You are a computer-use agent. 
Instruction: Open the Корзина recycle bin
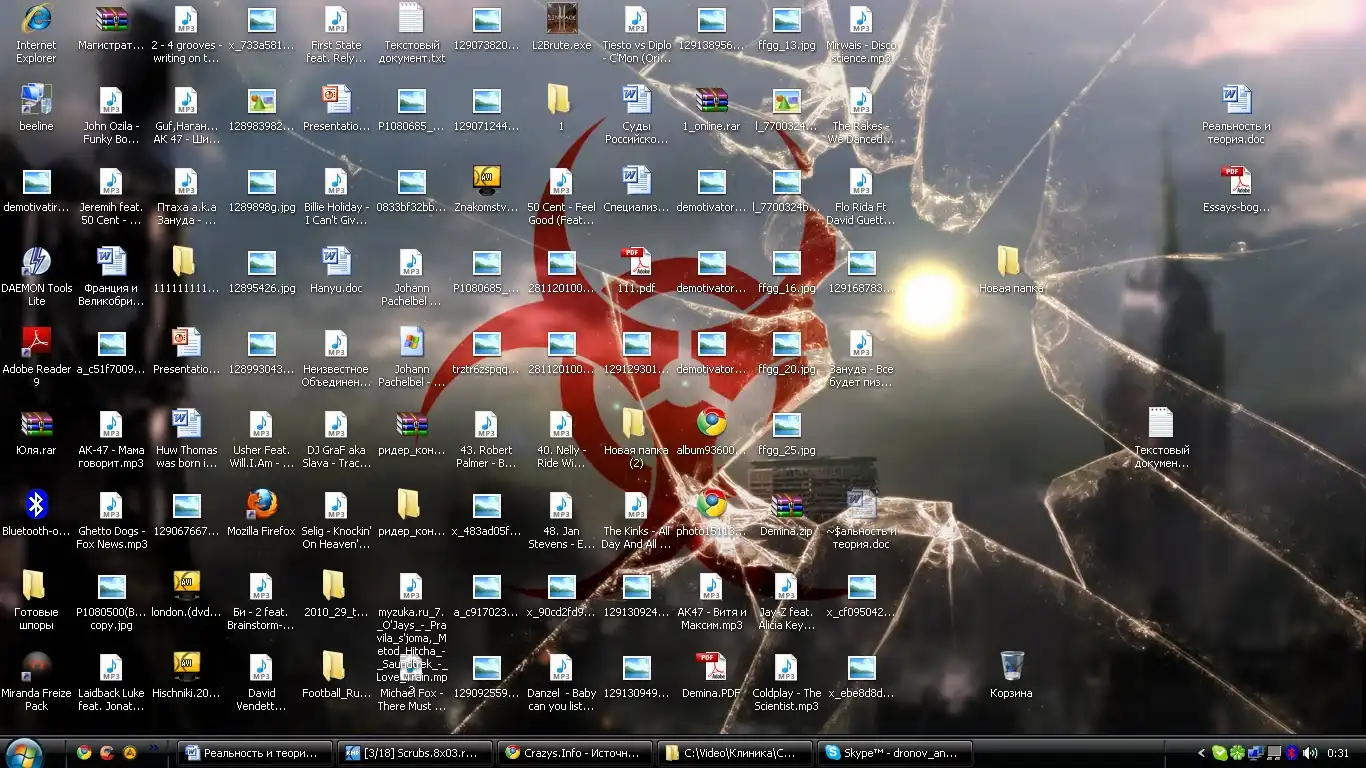[1011, 667]
